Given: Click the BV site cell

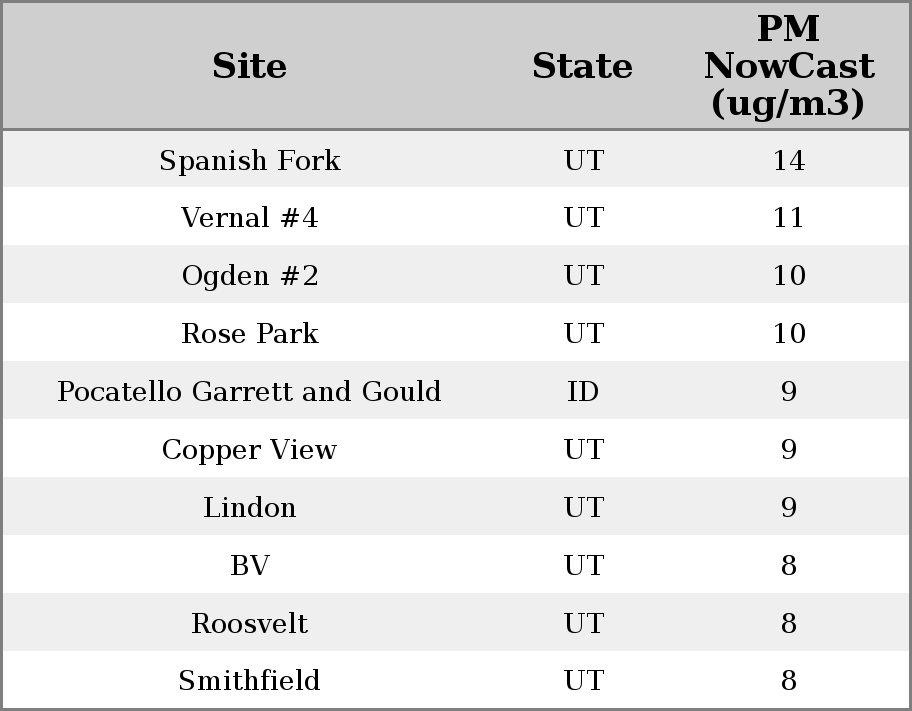Looking at the screenshot, I should (x=249, y=566).
